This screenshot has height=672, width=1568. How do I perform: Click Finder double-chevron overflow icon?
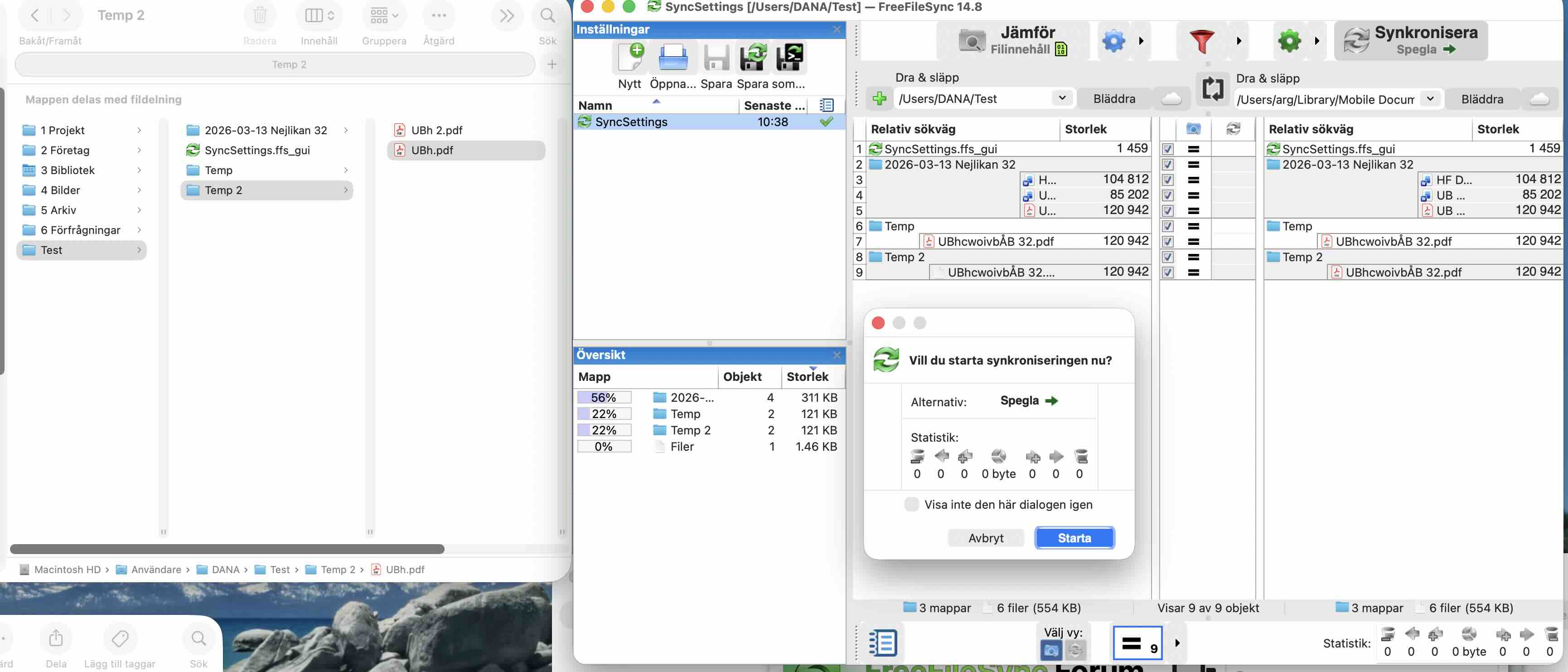click(x=507, y=15)
